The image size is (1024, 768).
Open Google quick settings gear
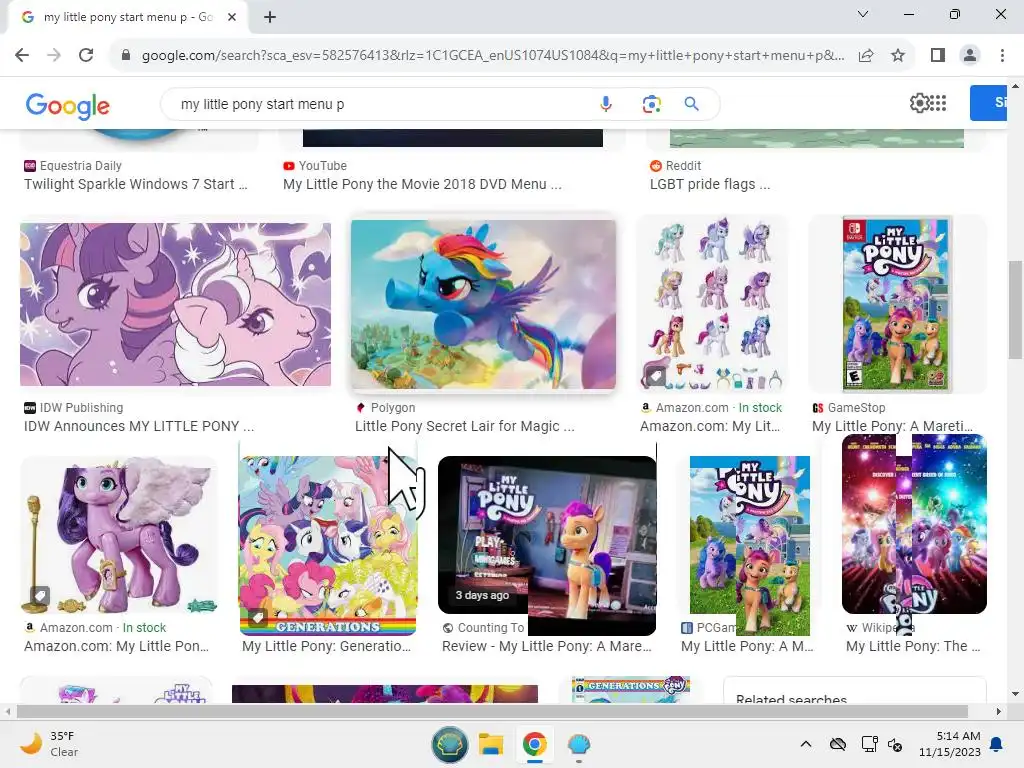click(x=919, y=103)
